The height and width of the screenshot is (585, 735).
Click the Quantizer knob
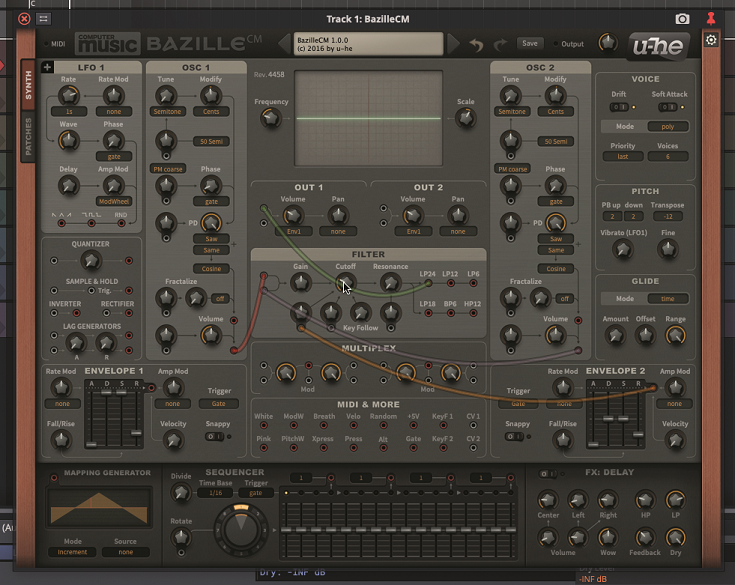91,260
